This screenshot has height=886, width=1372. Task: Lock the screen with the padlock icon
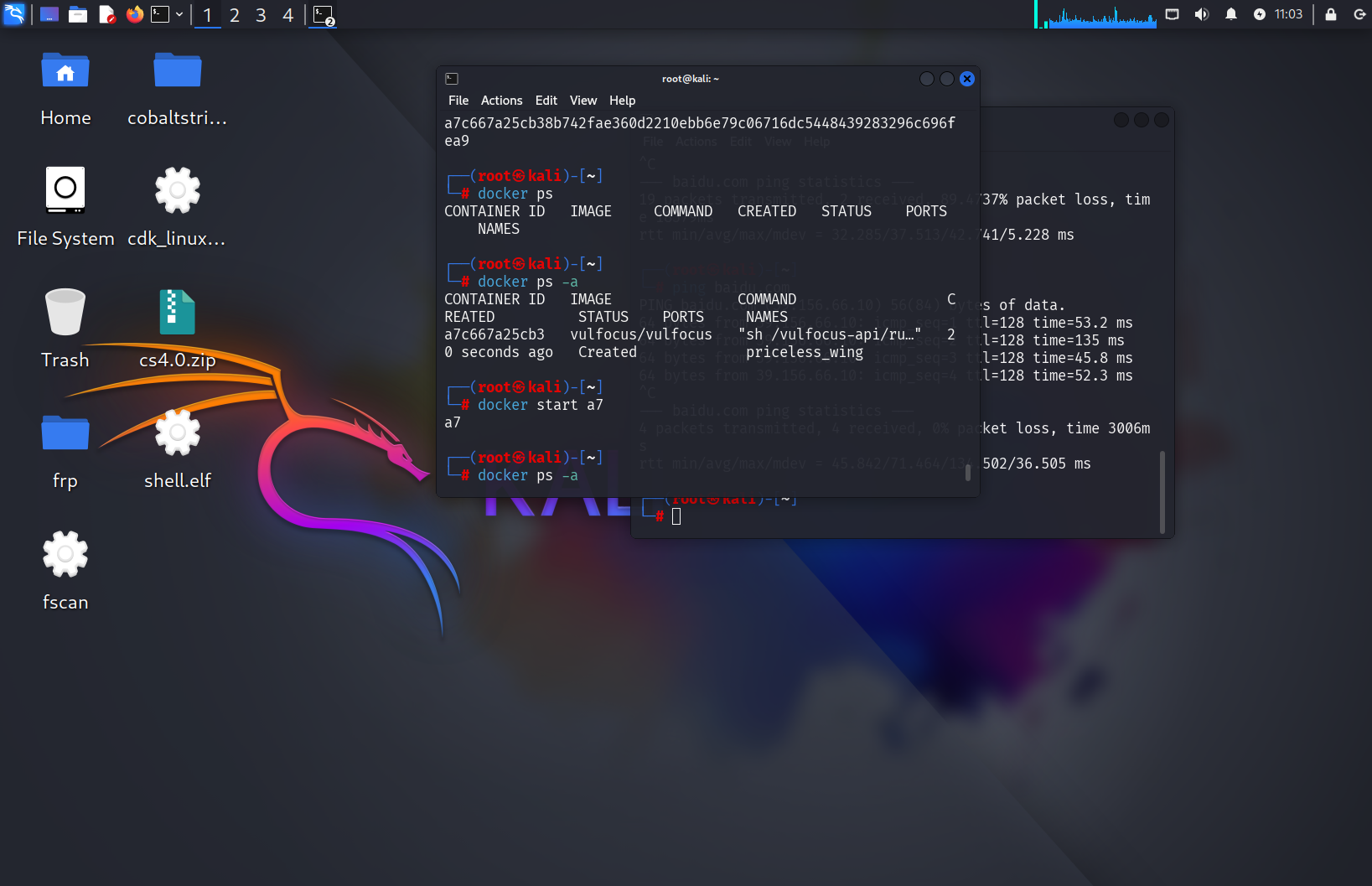(1330, 14)
